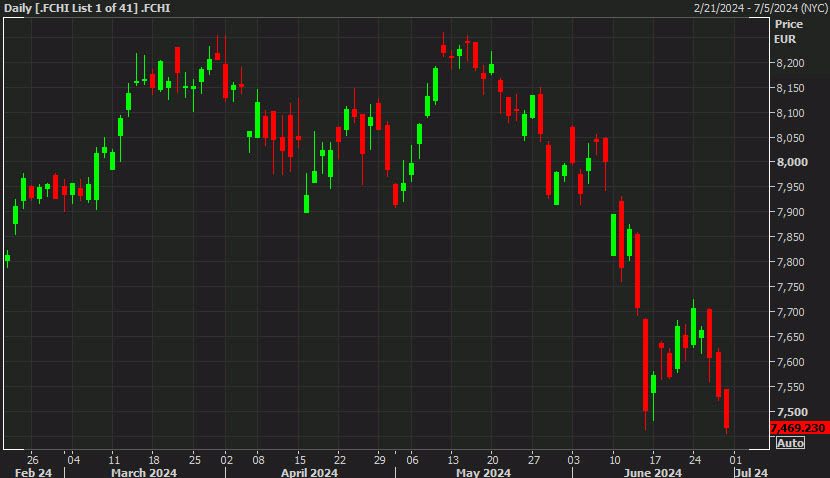The image size is (830, 478).
Task: Click the date tick 20 in May
Action: (492, 460)
